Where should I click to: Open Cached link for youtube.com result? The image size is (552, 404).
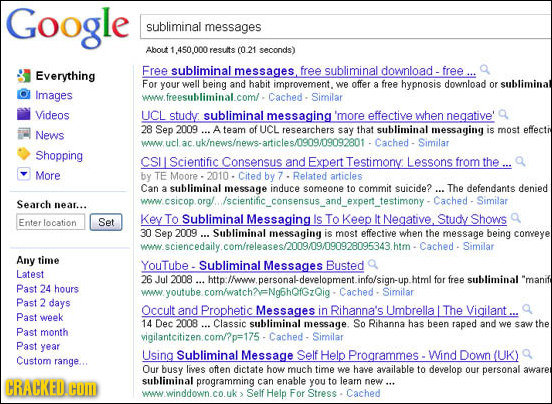356,292
